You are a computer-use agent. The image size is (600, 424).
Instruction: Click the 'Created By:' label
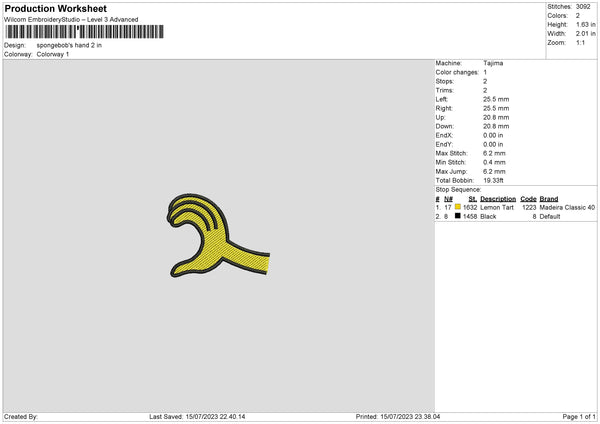[x=21, y=416]
